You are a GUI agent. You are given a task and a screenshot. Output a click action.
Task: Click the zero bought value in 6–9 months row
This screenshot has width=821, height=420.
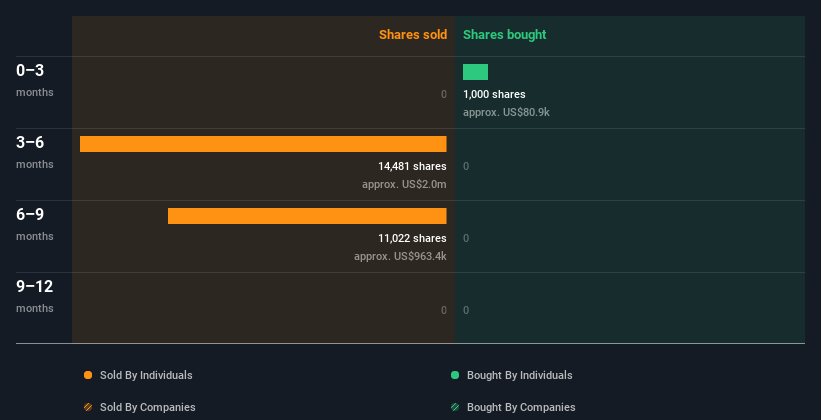click(x=466, y=238)
